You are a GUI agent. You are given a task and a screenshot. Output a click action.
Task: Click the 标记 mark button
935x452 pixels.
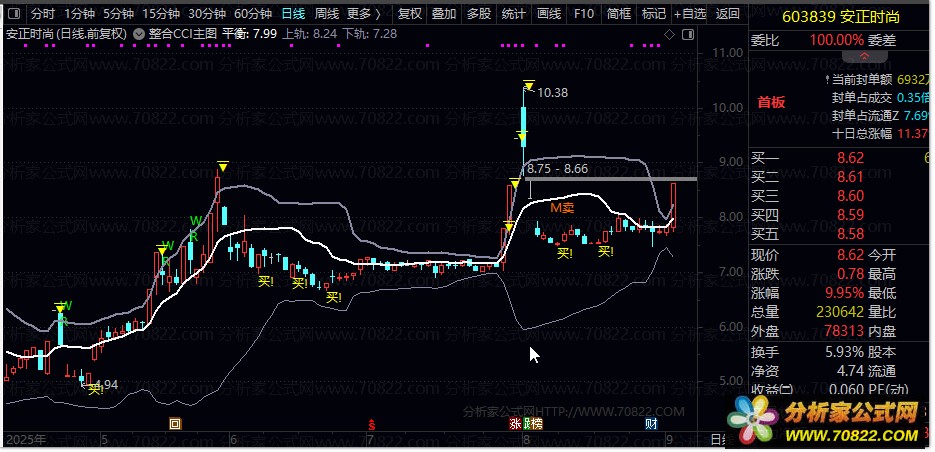pyautogui.click(x=653, y=13)
